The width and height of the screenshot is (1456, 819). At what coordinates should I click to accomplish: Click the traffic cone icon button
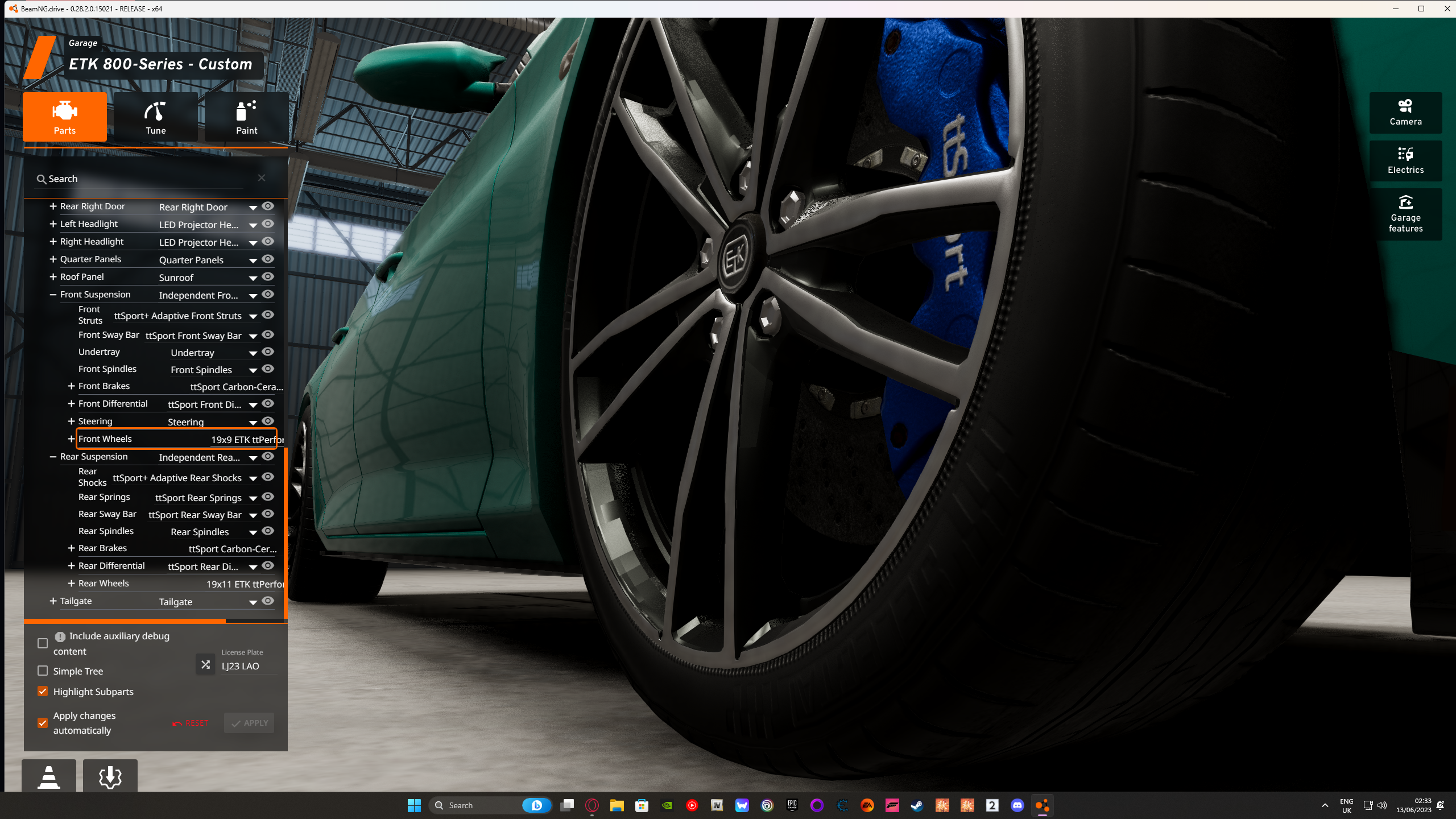pyautogui.click(x=49, y=776)
